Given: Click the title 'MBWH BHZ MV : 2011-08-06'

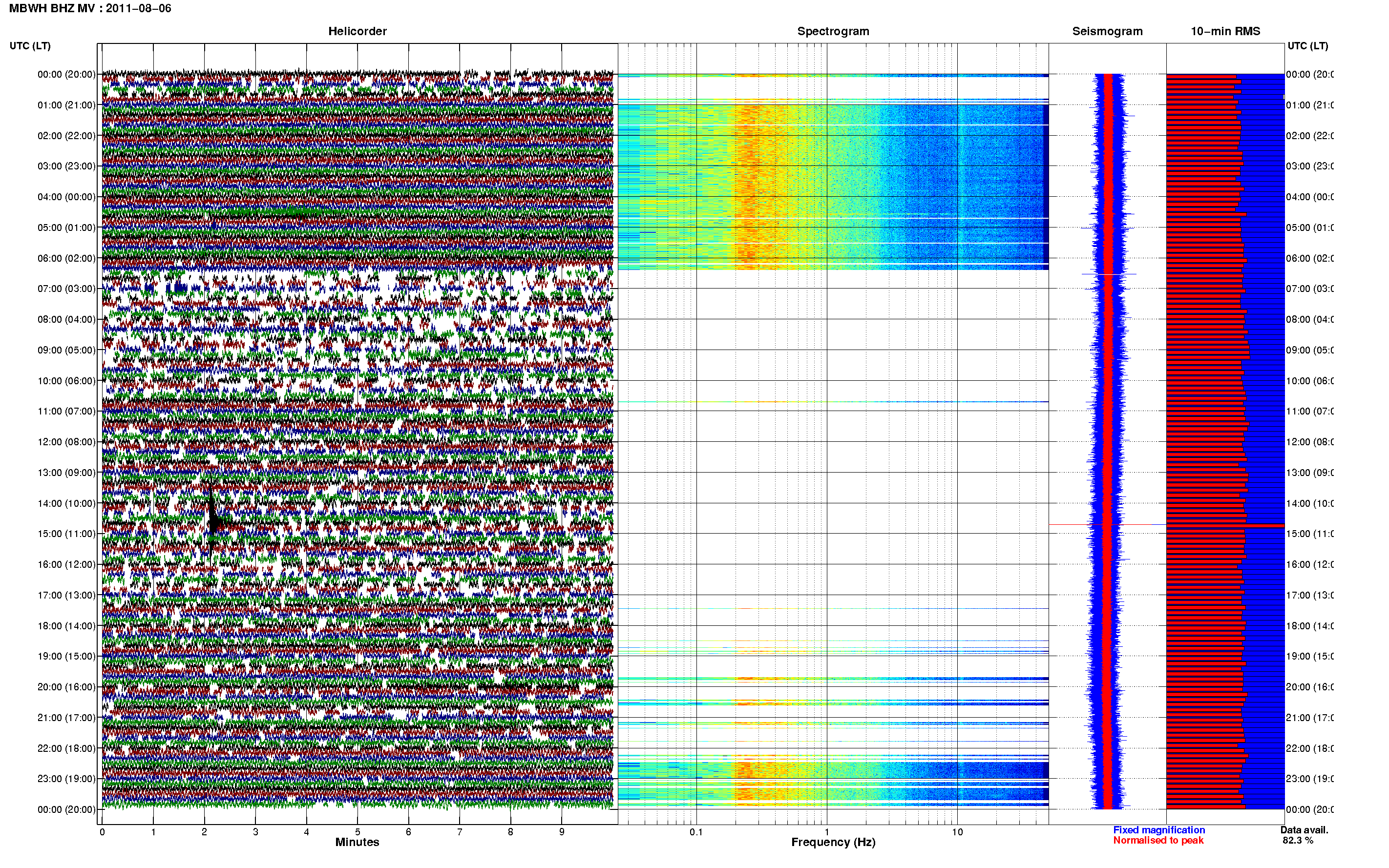Looking at the screenshot, I should 90,9.
